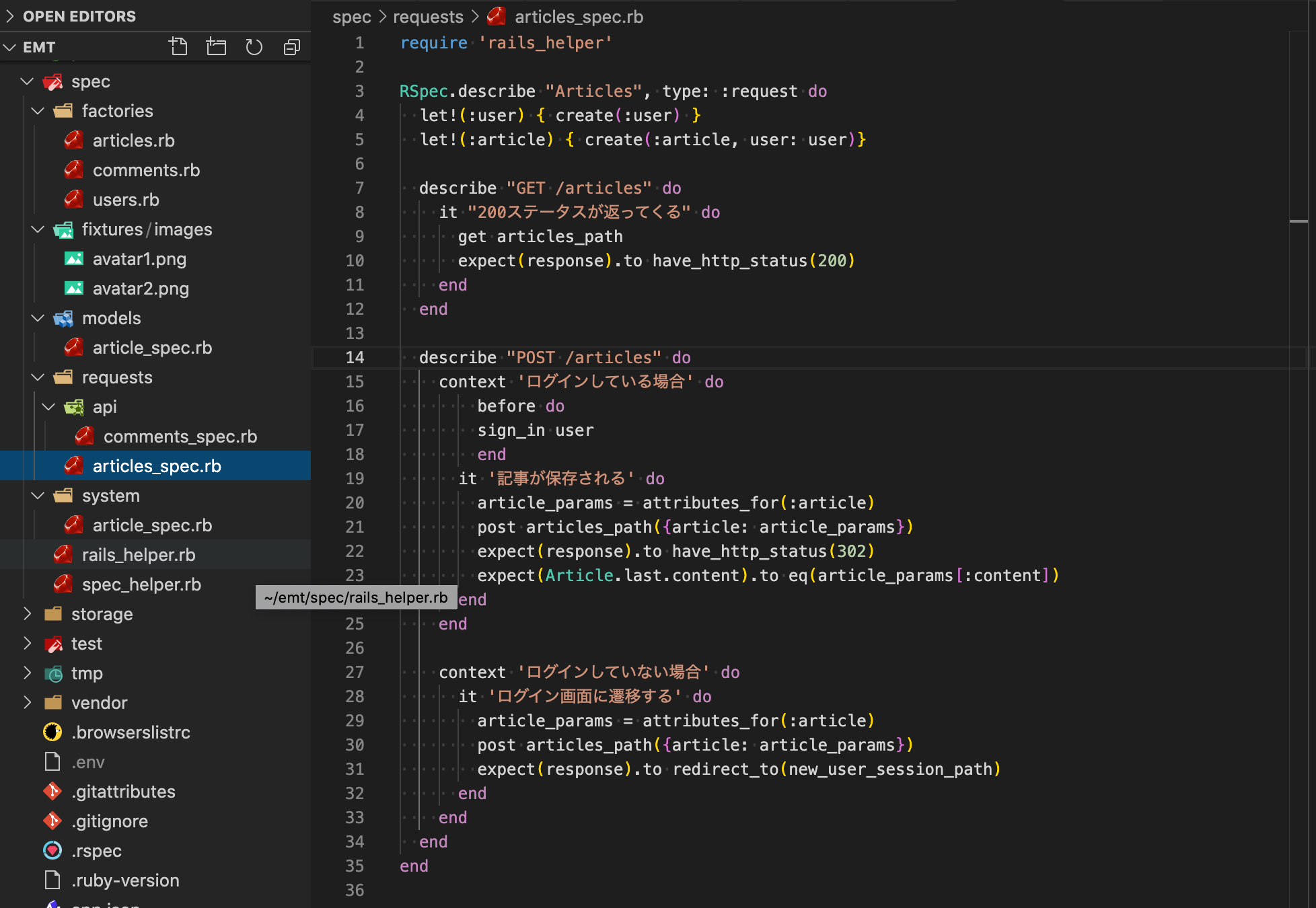Open the .gitignore file

click(x=109, y=821)
